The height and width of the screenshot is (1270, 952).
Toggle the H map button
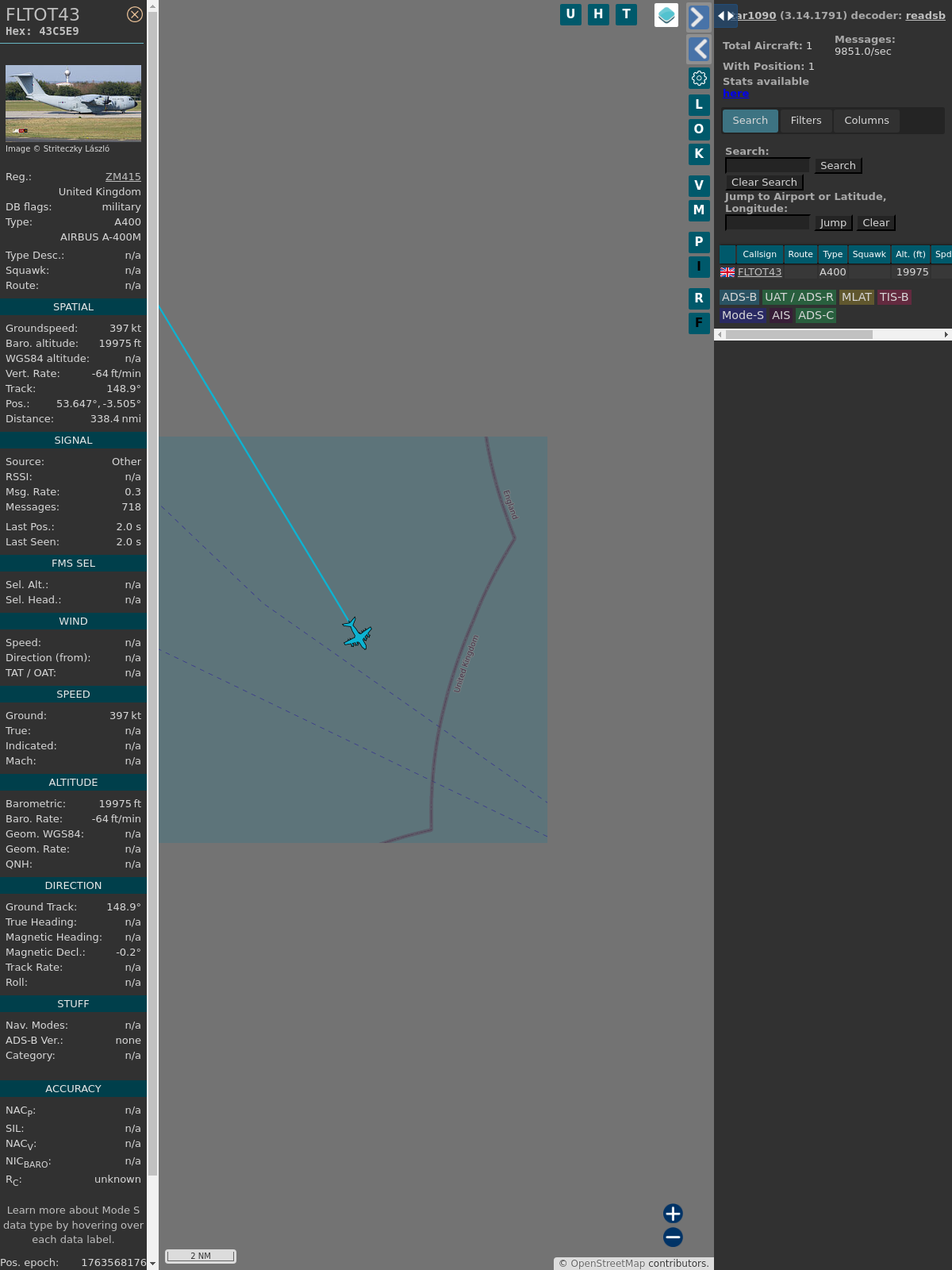point(598,14)
